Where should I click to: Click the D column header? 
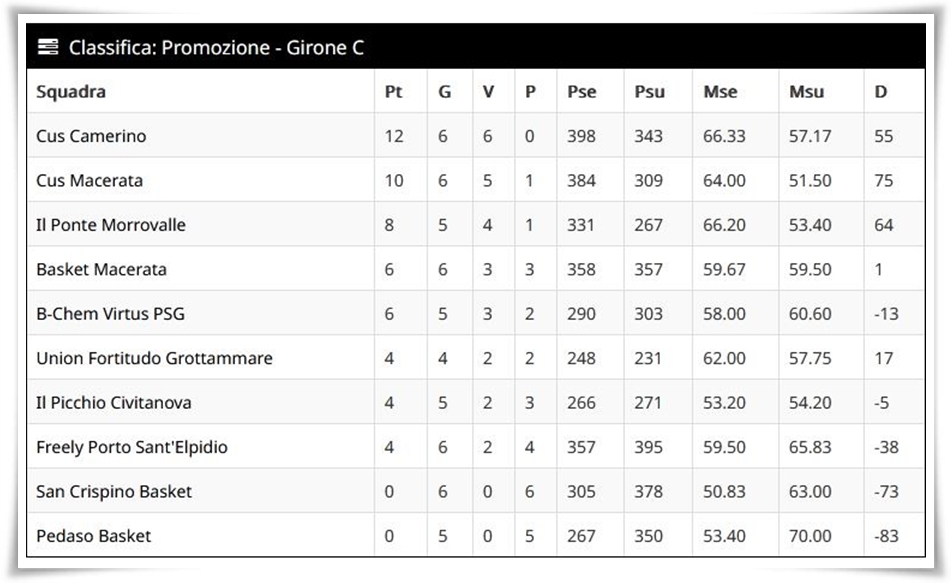(x=881, y=92)
